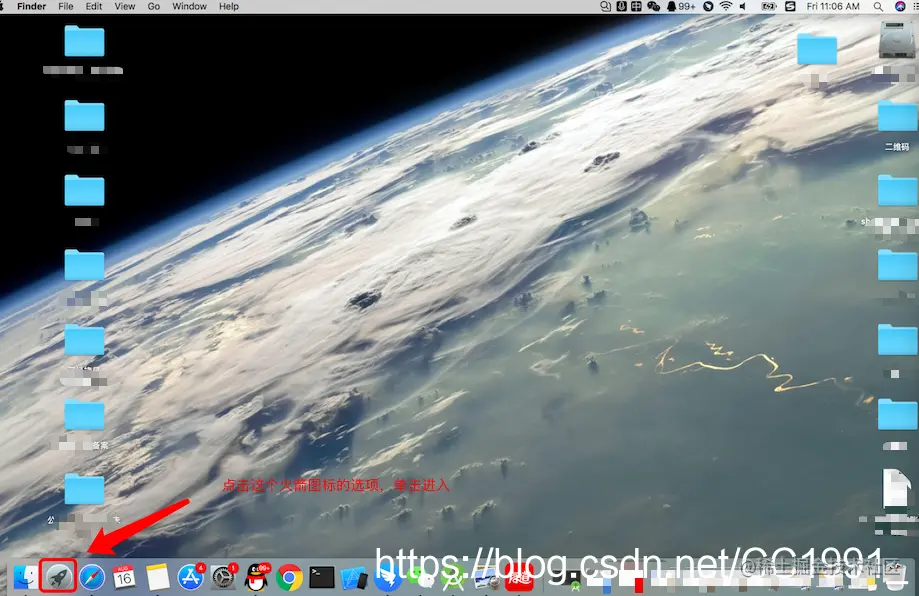Select the hard drive icon on desktop

[x=897, y=40]
